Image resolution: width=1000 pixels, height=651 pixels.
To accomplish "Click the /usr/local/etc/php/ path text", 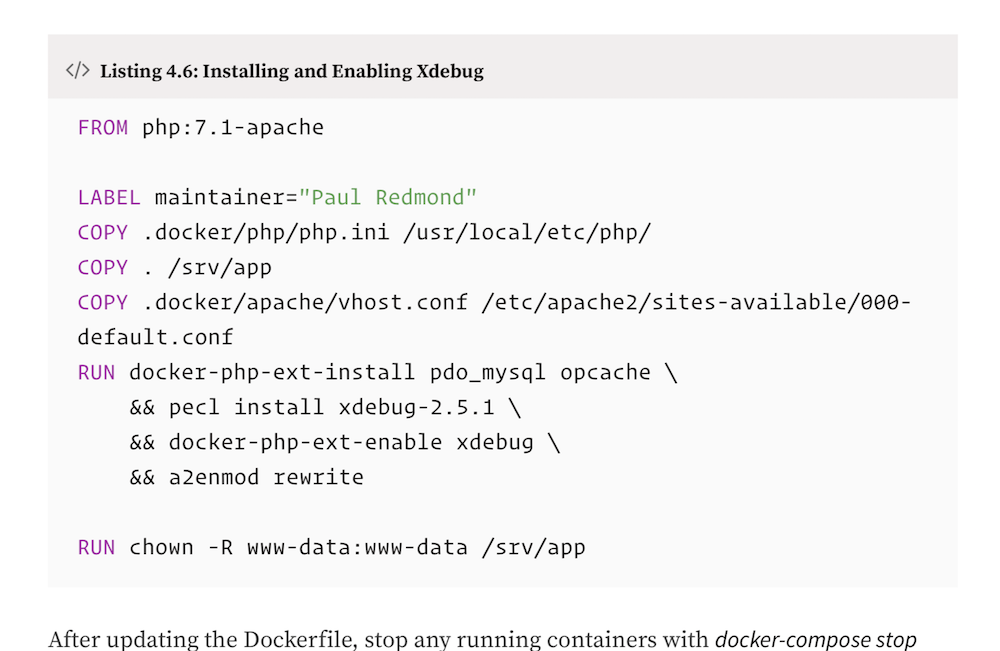I will coord(527,232).
